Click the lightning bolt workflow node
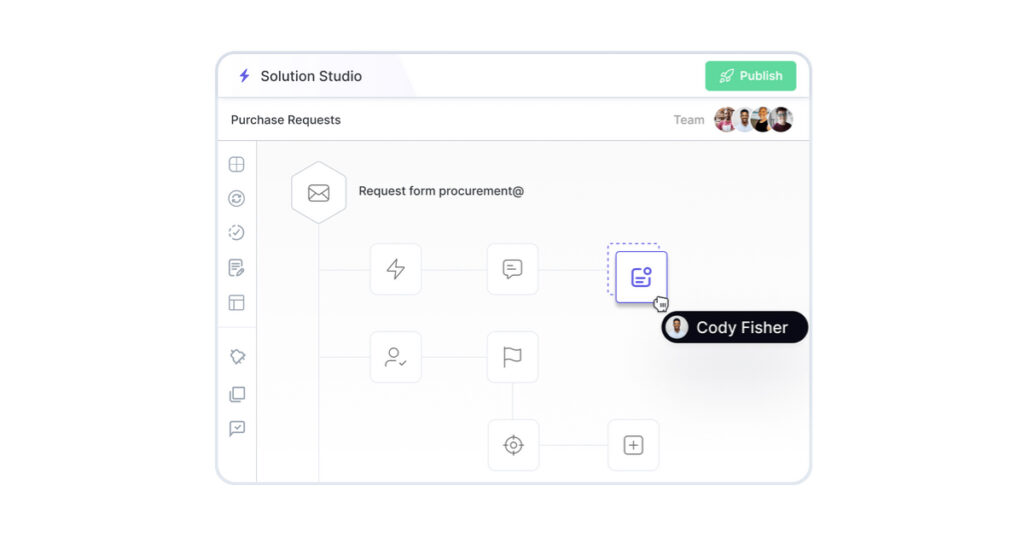Viewport: 1024px width, 538px height. coord(396,269)
